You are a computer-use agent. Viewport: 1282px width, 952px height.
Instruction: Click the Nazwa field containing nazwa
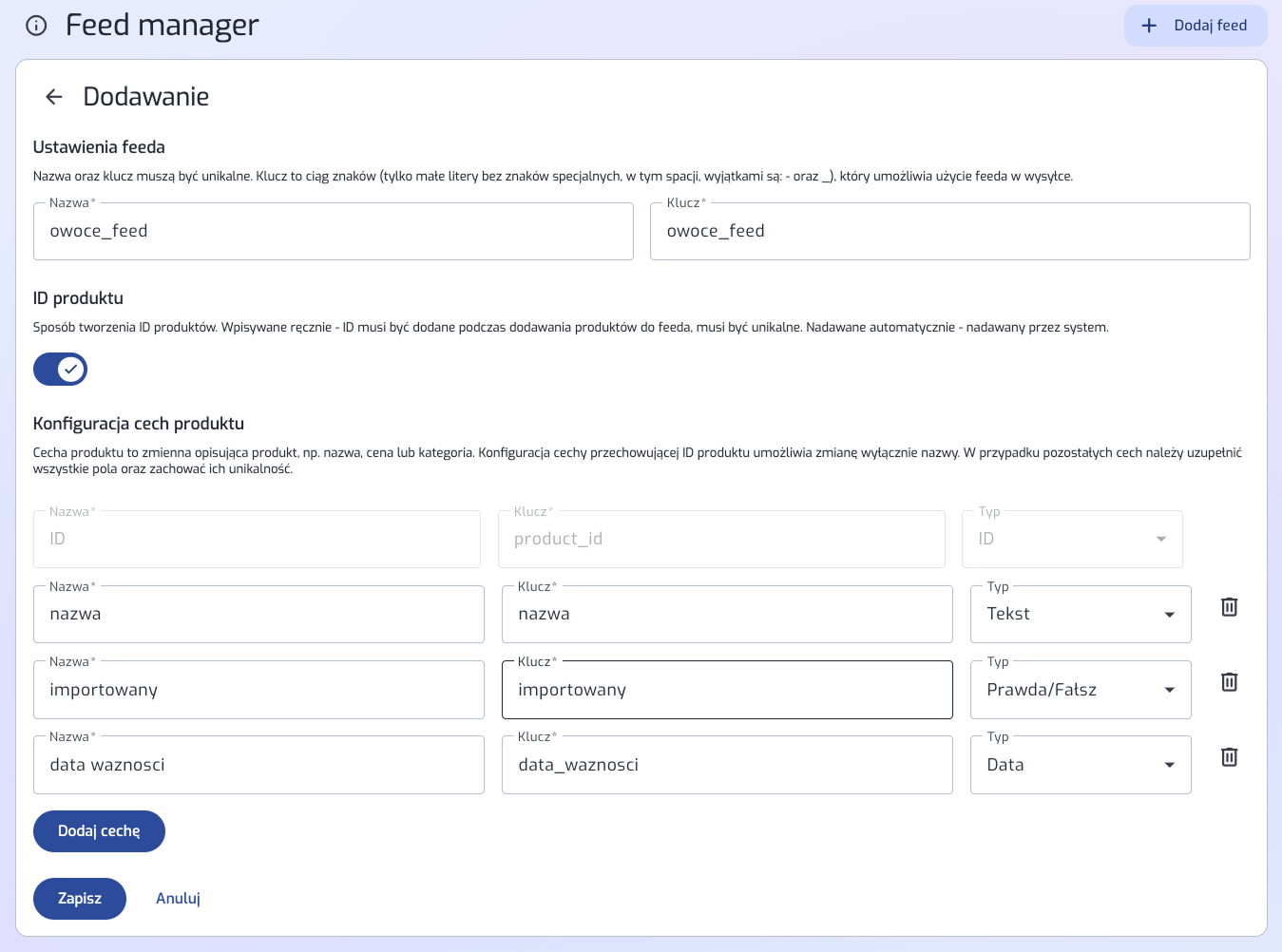pos(258,615)
